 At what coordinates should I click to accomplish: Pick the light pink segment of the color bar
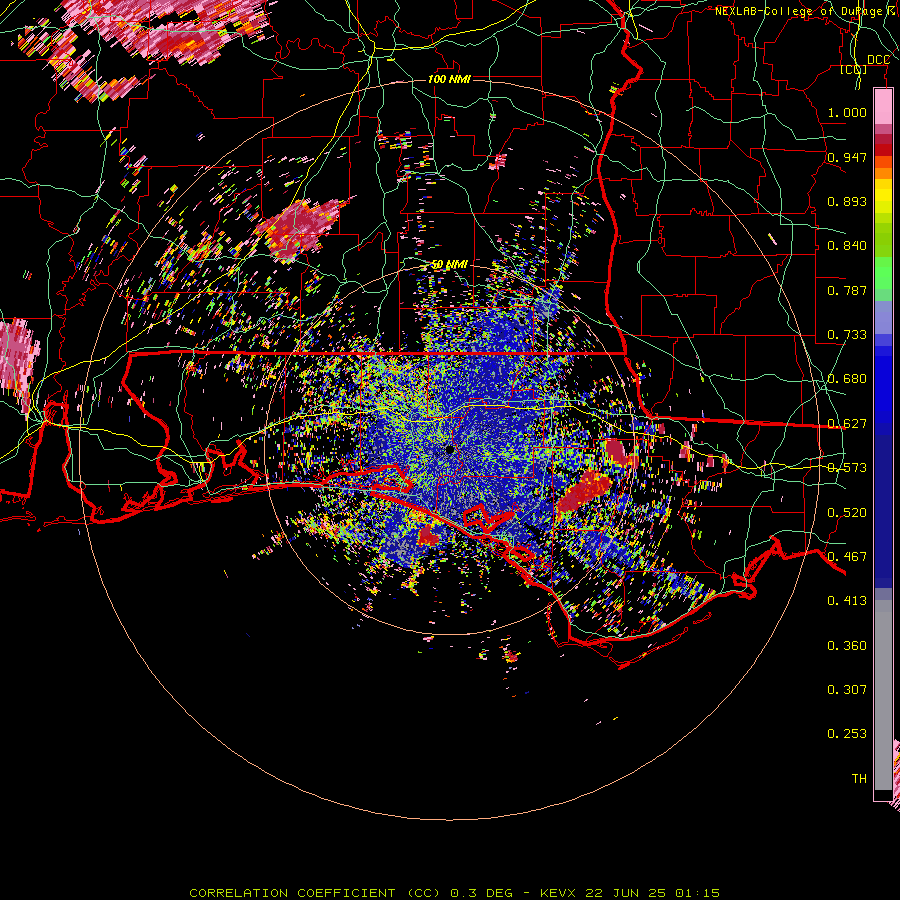[883, 107]
